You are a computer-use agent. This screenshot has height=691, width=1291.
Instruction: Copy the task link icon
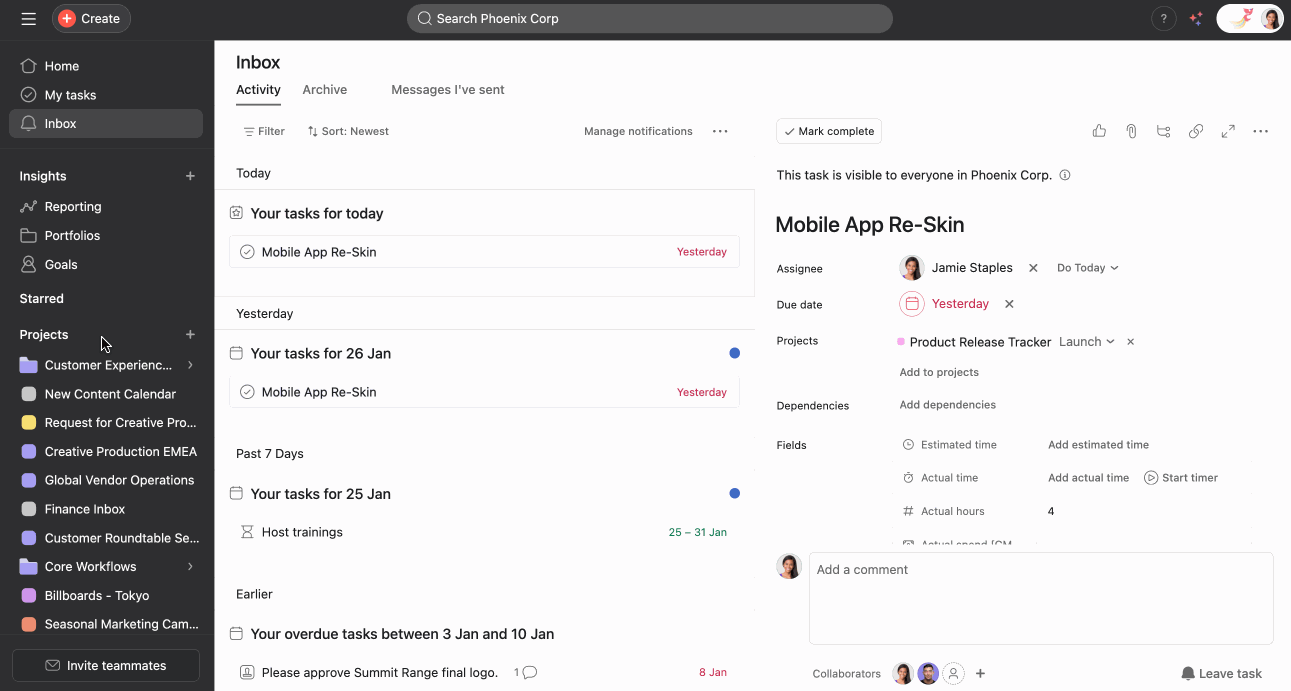coord(1196,131)
